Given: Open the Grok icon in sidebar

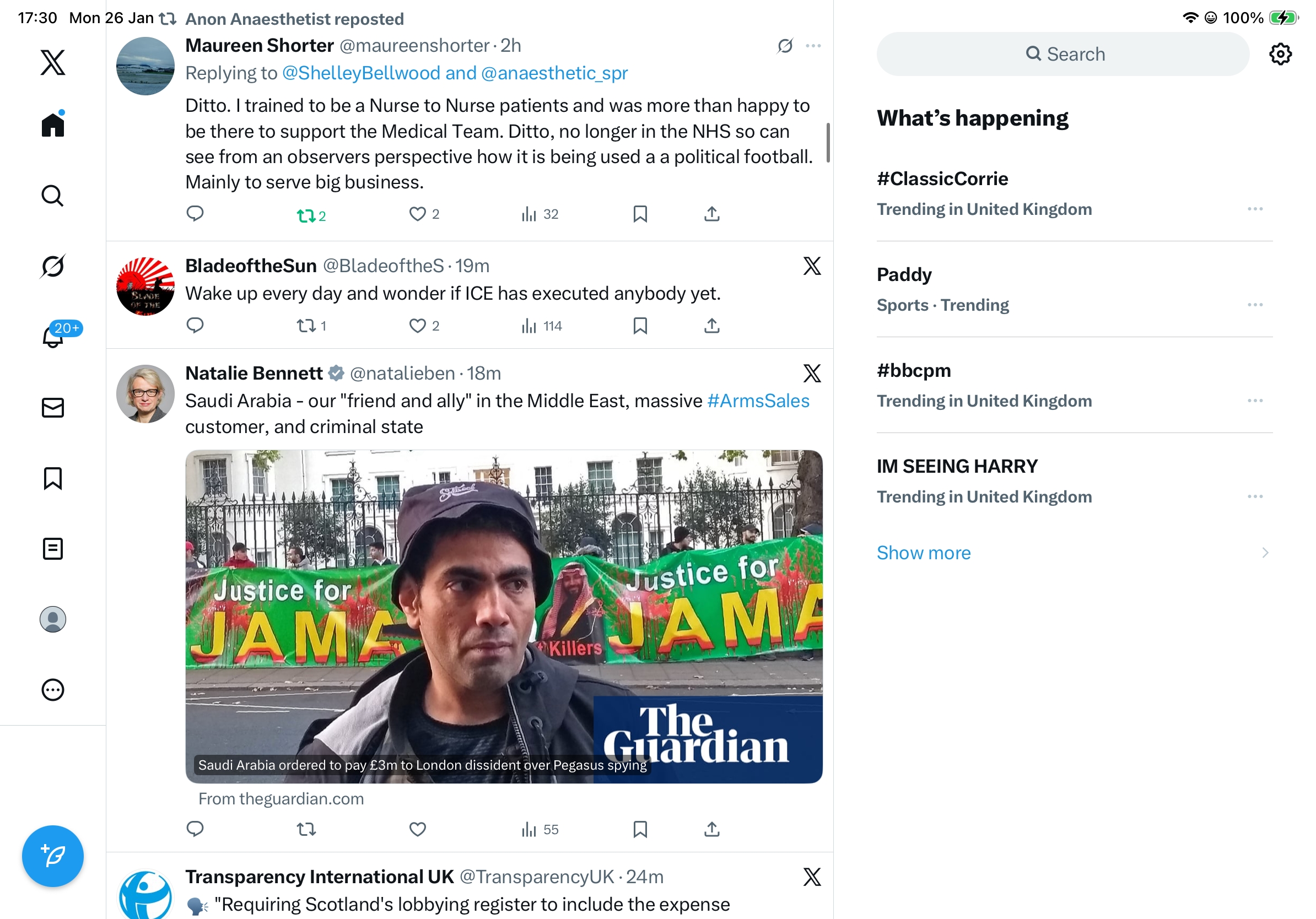Looking at the screenshot, I should (x=53, y=266).
